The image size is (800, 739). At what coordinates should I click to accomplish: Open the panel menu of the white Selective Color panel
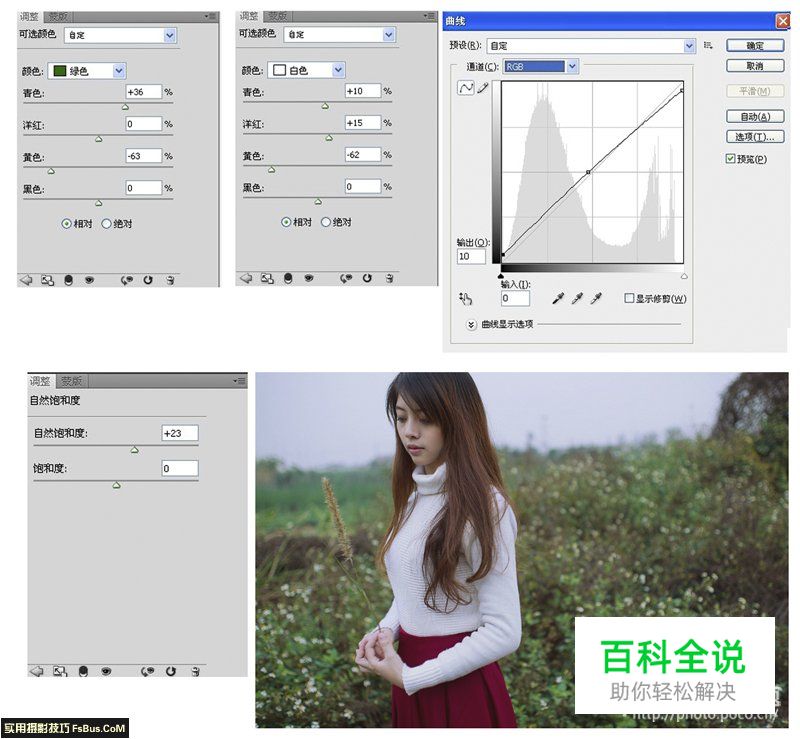pos(428,16)
